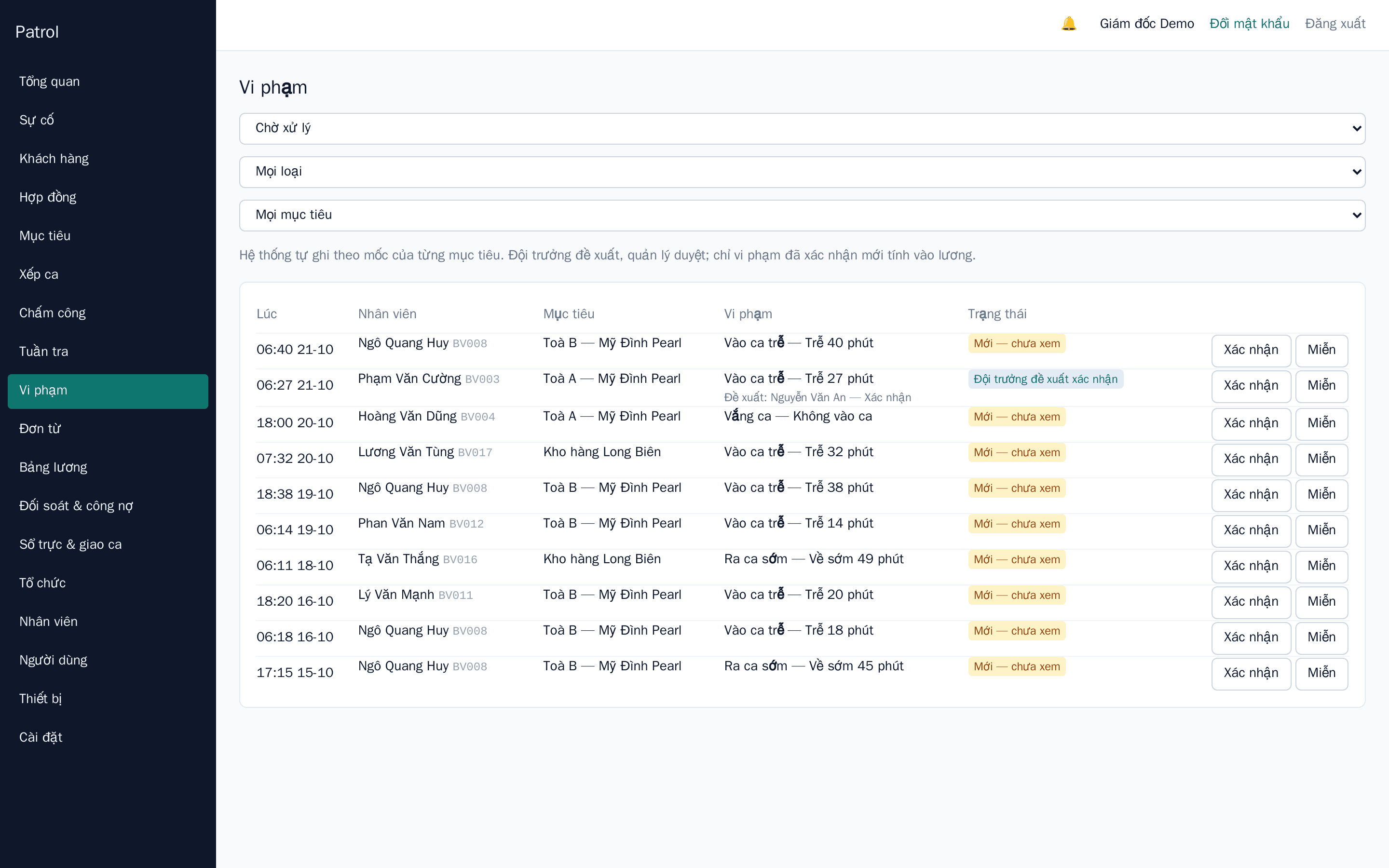
Task: Click the Đổi mật khẩu link
Action: (x=1249, y=24)
